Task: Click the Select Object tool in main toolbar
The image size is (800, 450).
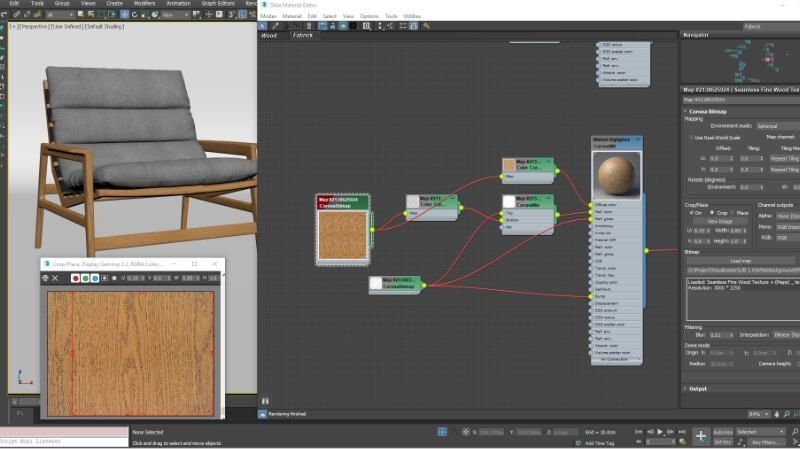Action: click(x=81, y=14)
